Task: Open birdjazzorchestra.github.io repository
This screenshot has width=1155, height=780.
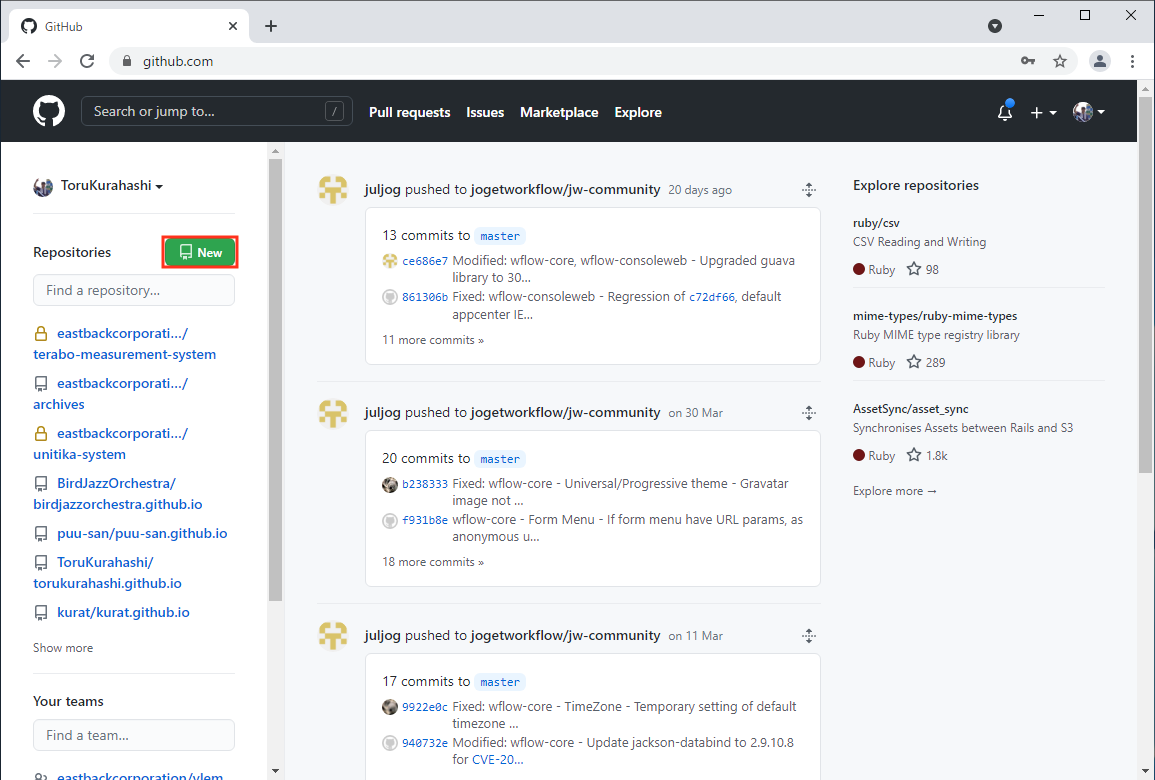Action: pos(118,494)
